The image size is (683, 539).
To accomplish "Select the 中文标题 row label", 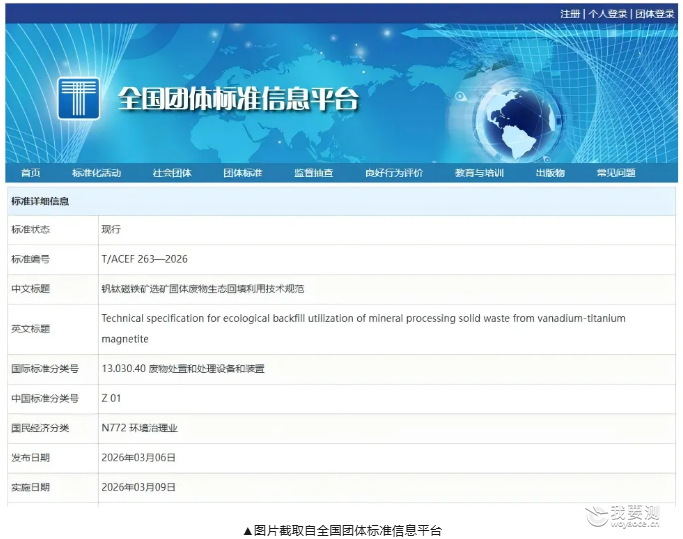I will tap(30, 289).
